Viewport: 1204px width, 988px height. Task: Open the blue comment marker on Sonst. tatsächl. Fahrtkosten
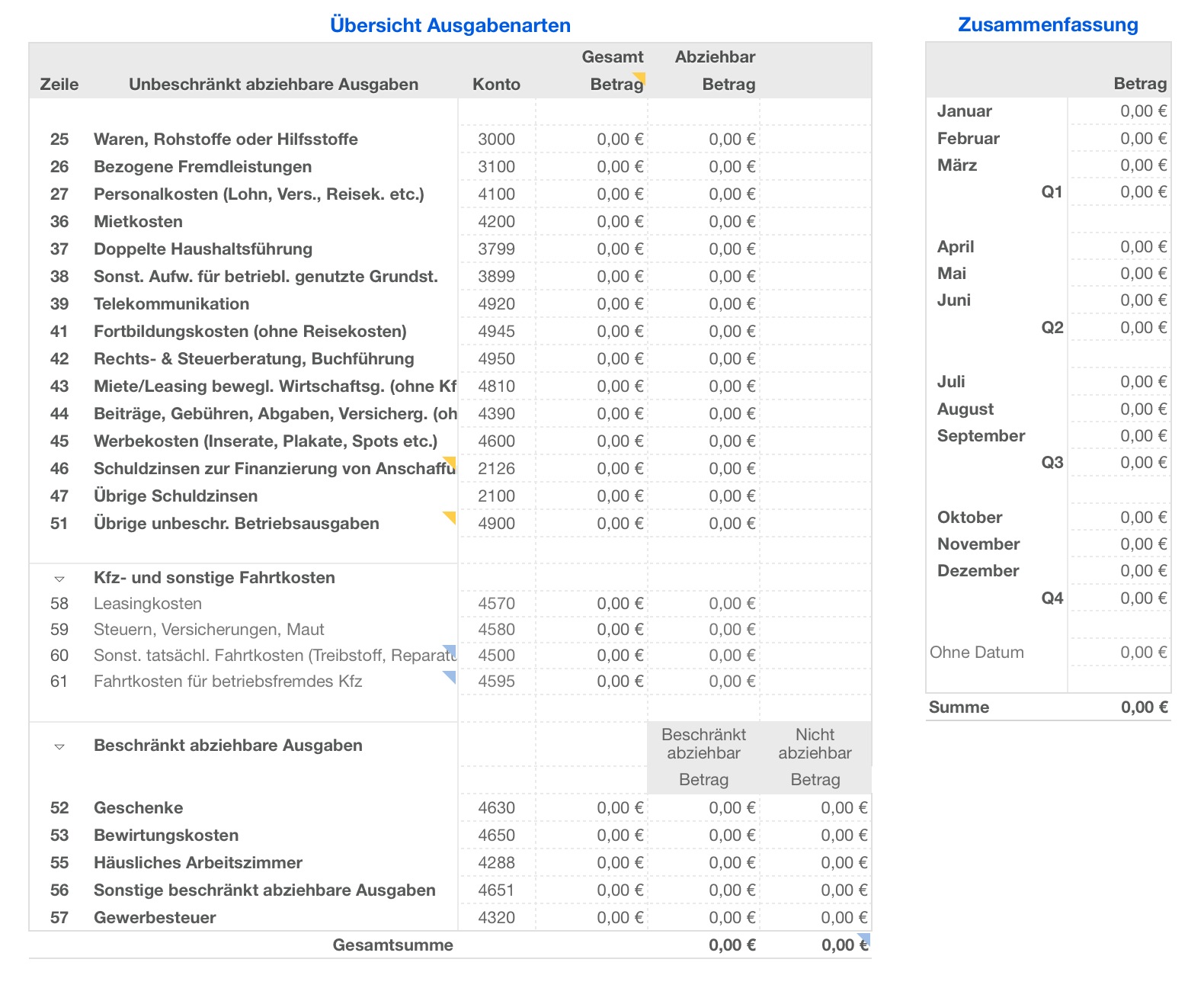click(x=451, y=649)
